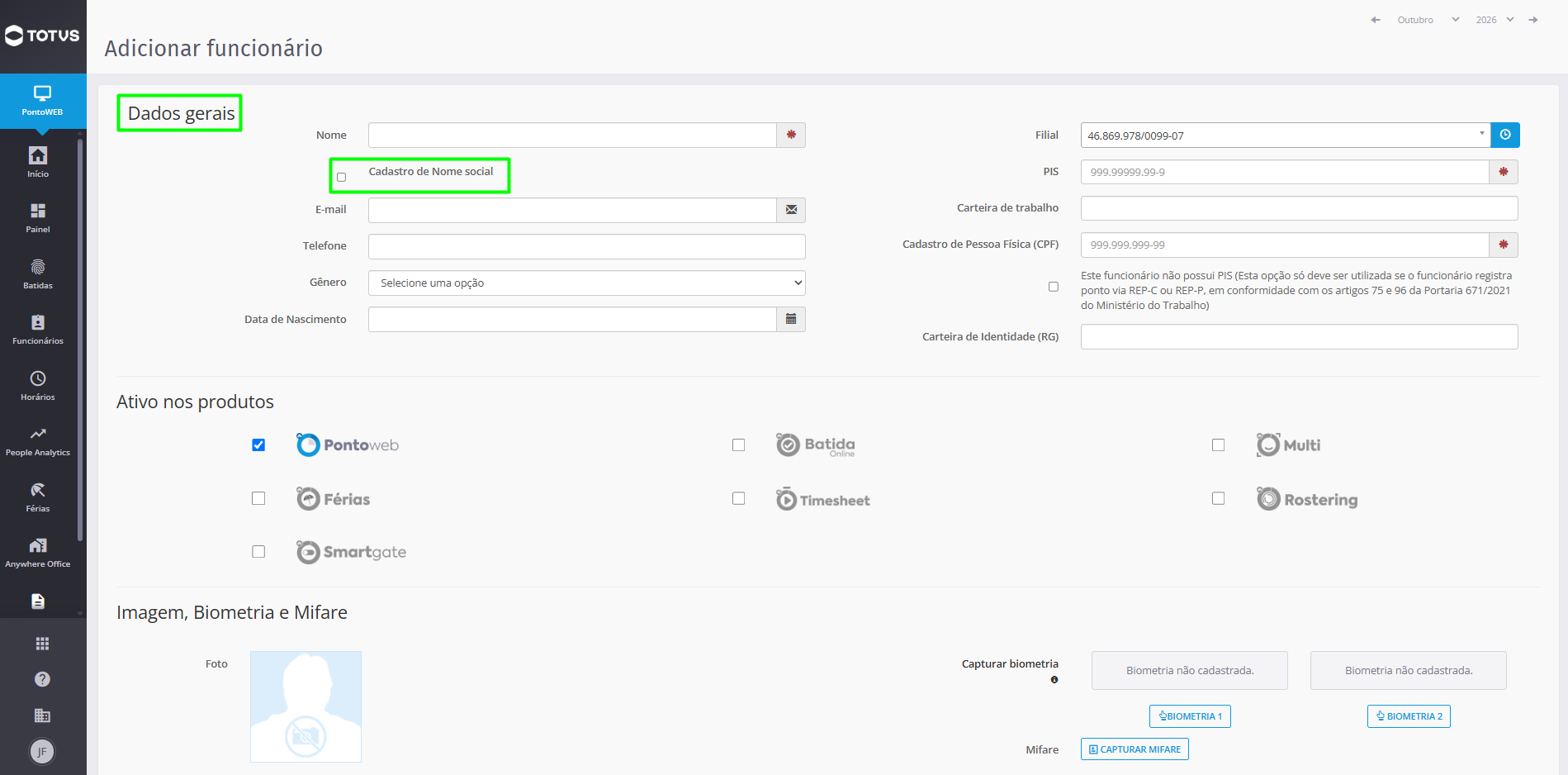
Task: Open the help question mark icon
Action: pyautogui.click(x=42, y=679)
